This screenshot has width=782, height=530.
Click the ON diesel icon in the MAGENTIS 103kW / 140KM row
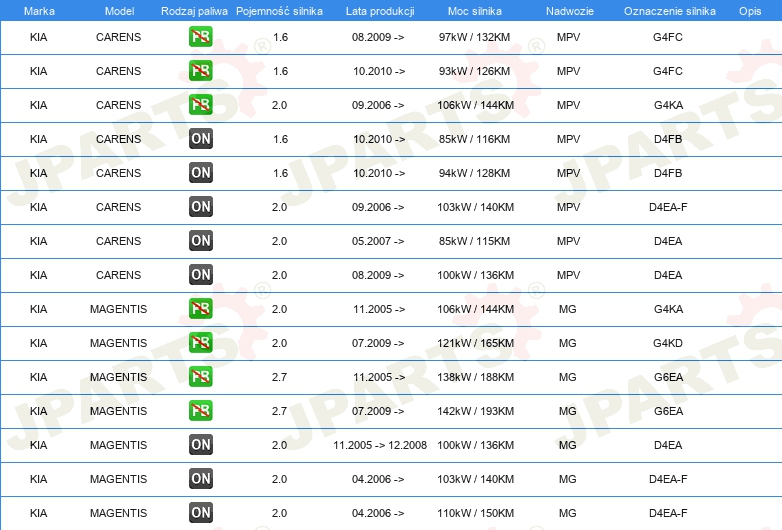pos(200,479)
